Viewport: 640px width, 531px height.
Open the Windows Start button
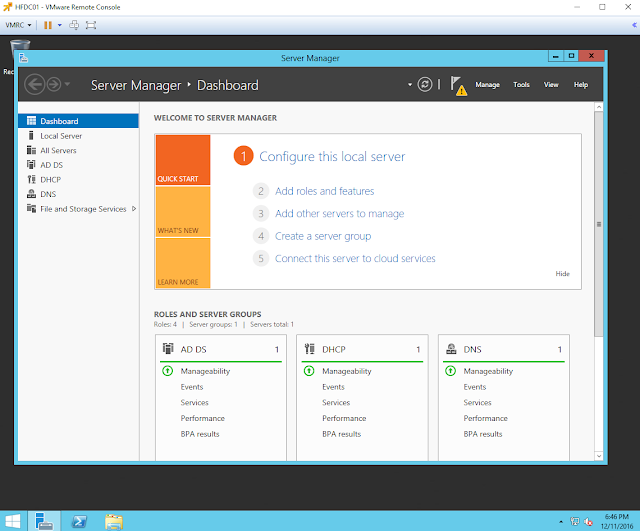13,521
